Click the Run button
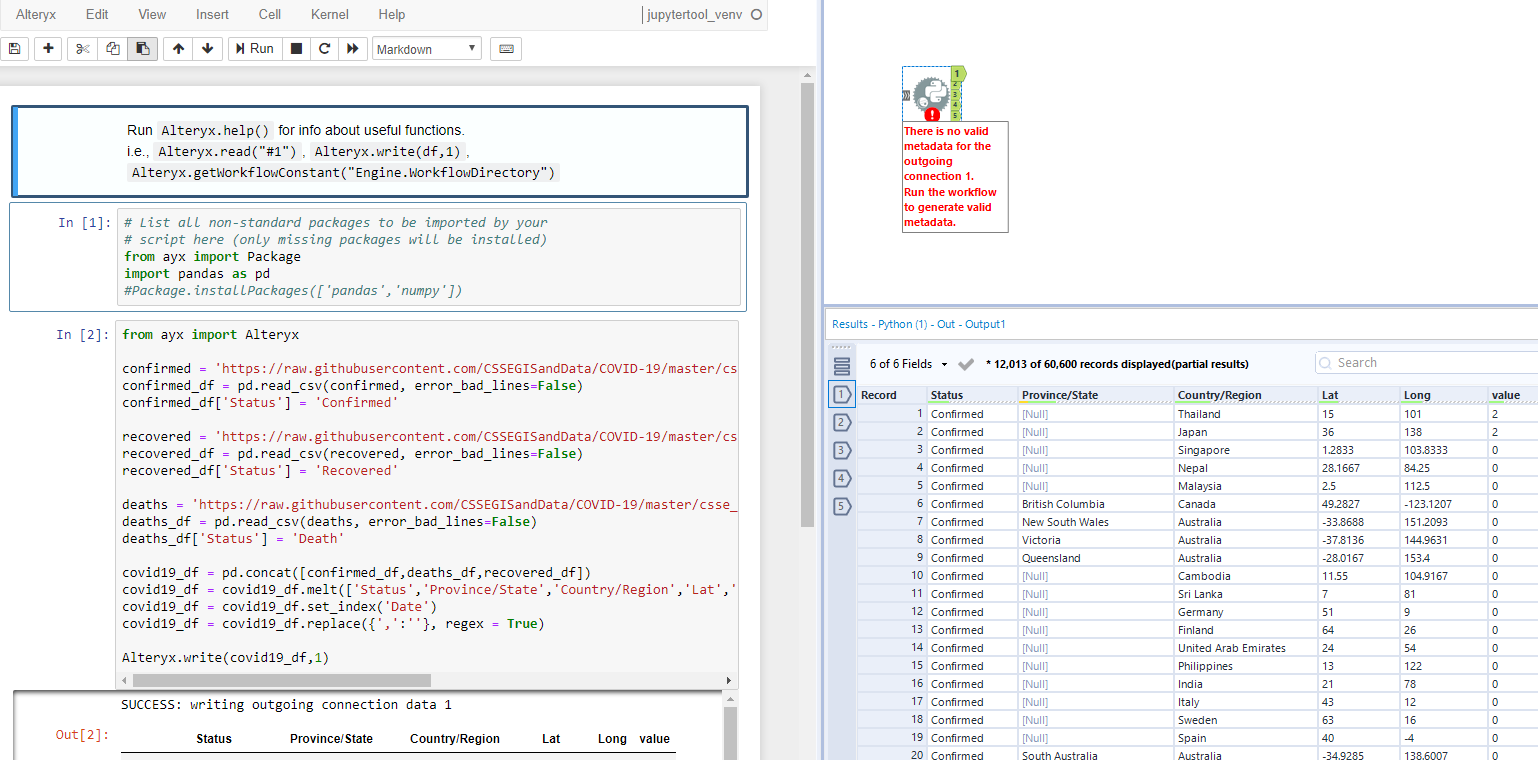 (x=254, y=49)
